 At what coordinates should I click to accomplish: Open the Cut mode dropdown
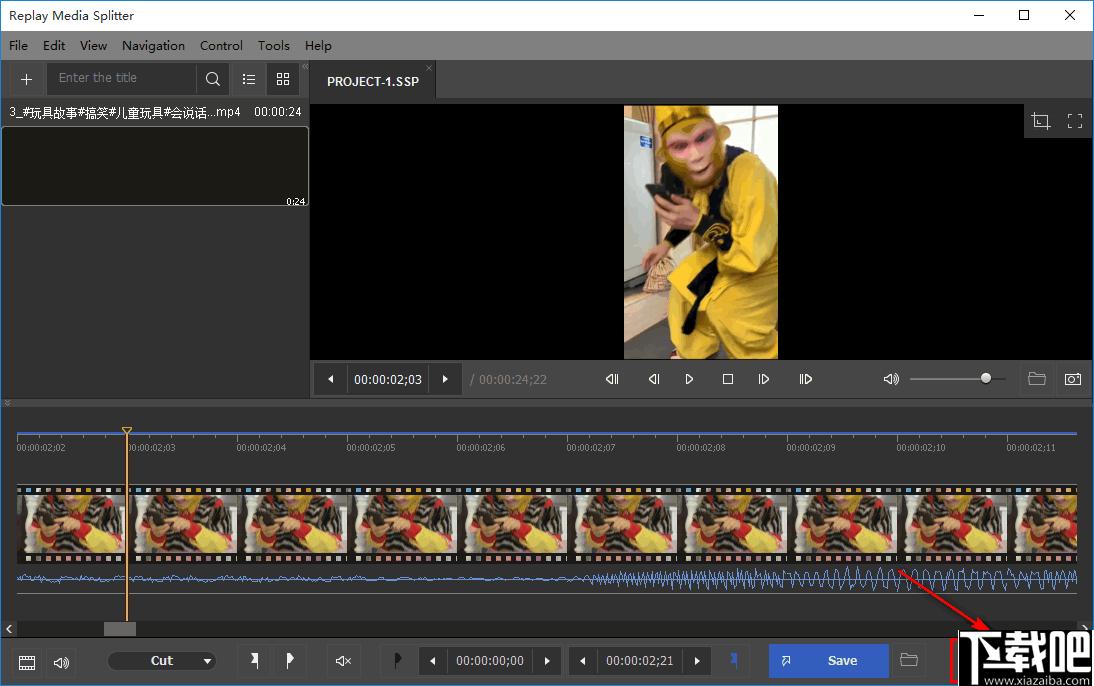pyautogui.click(x=162, y=661)
